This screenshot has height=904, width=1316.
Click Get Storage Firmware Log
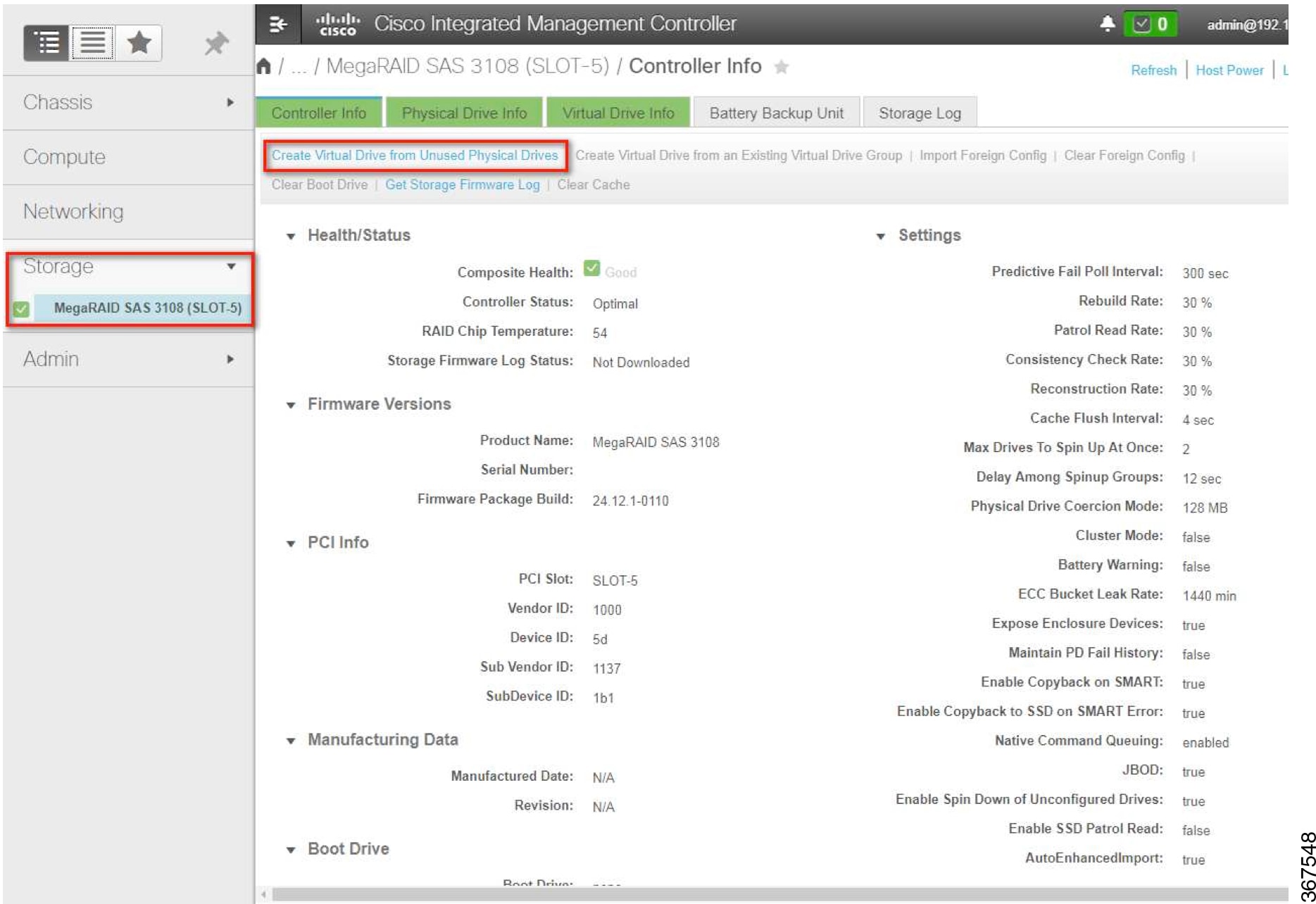pos(463,185)
